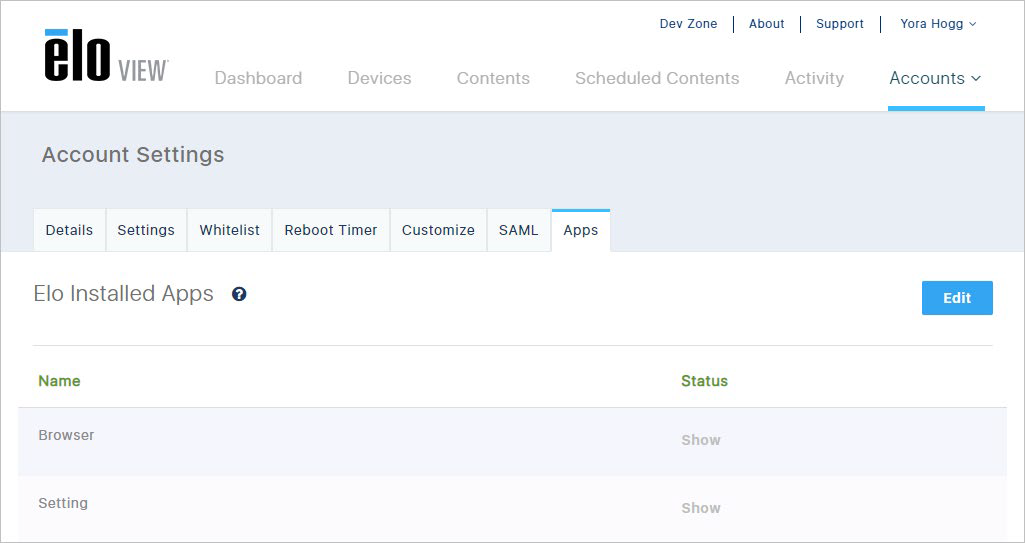Click the blue Edit button
This screenshot has width=1025, height=543.
957,298
